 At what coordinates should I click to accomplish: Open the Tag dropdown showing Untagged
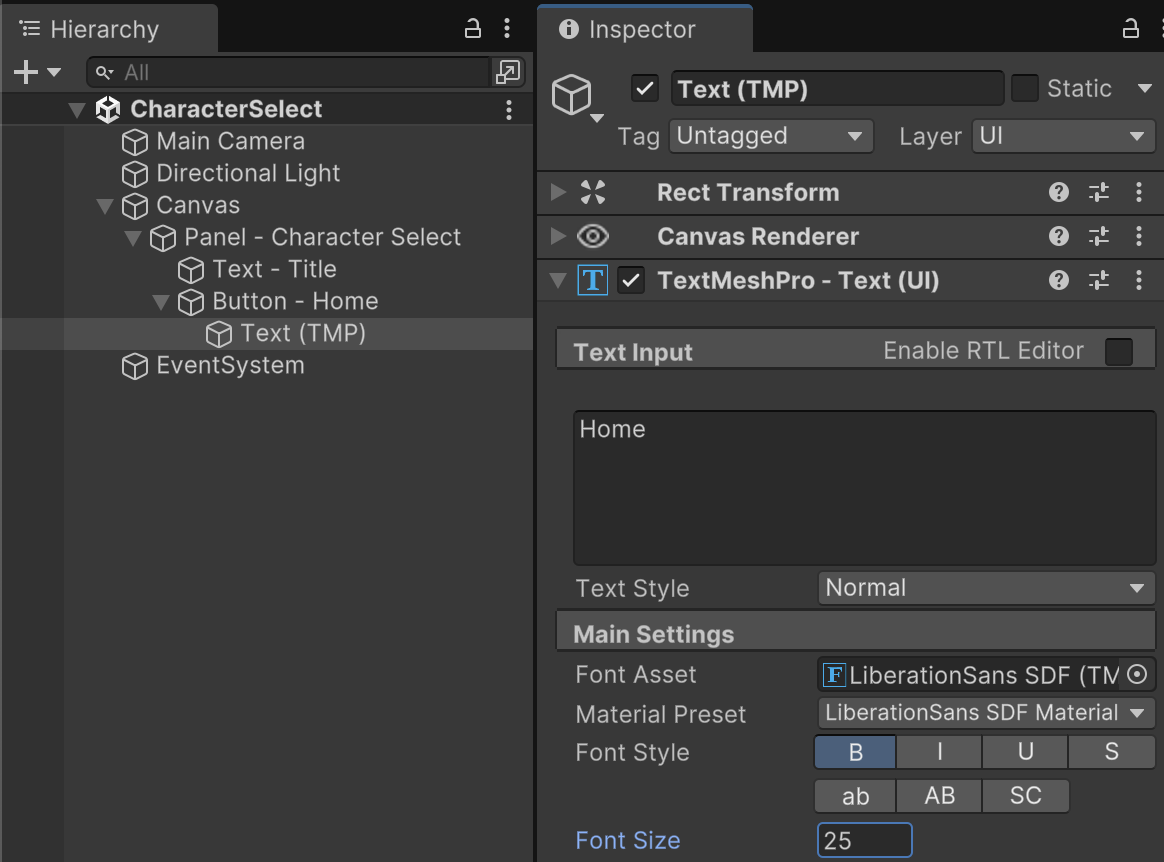pyautogui.click(x=770, y=136)
